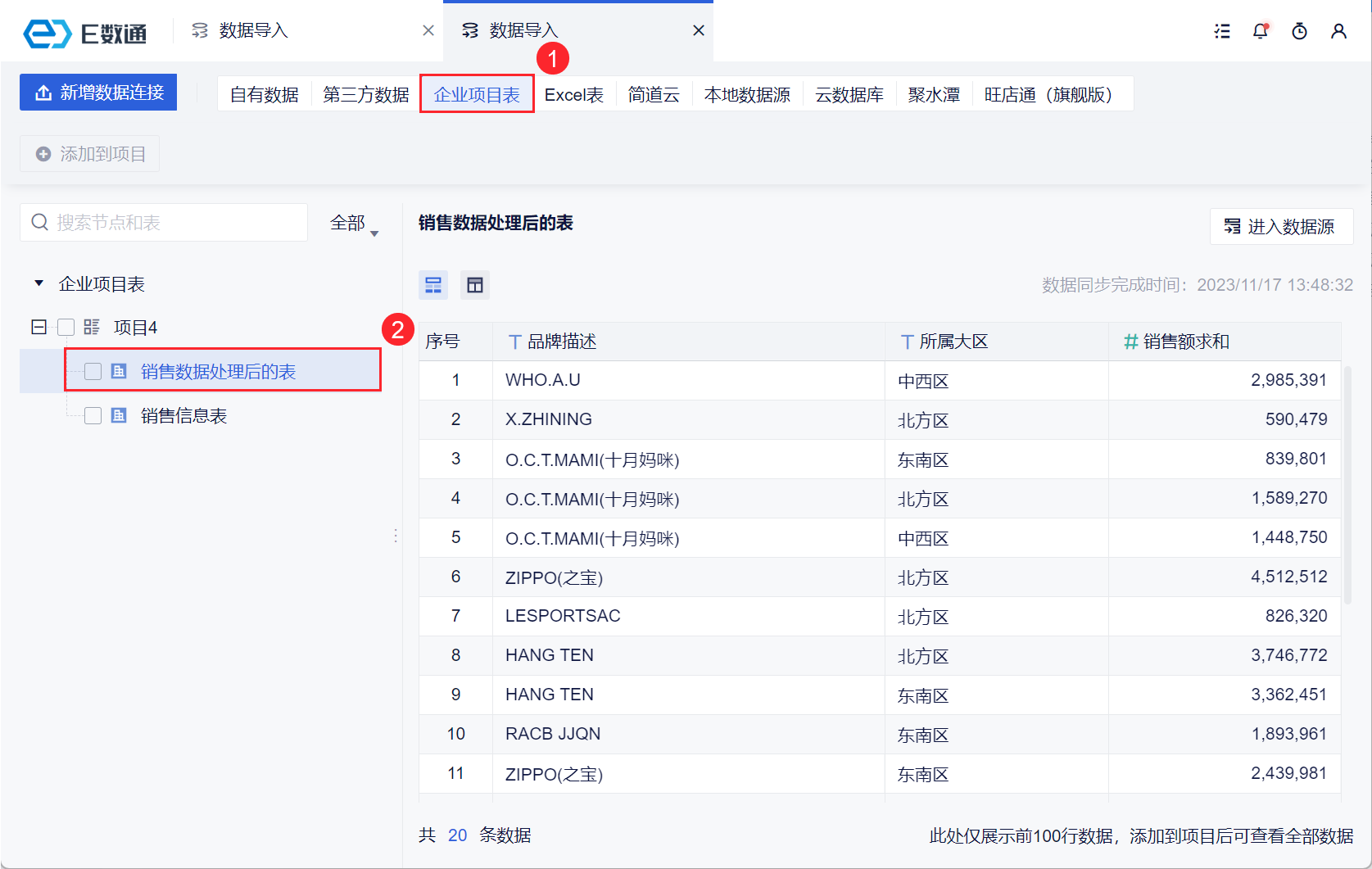The height and width of the screenshot is (869, 1372).
Task: Focus the 搜索节点和表 search field
Action: [x=164, y=223]
